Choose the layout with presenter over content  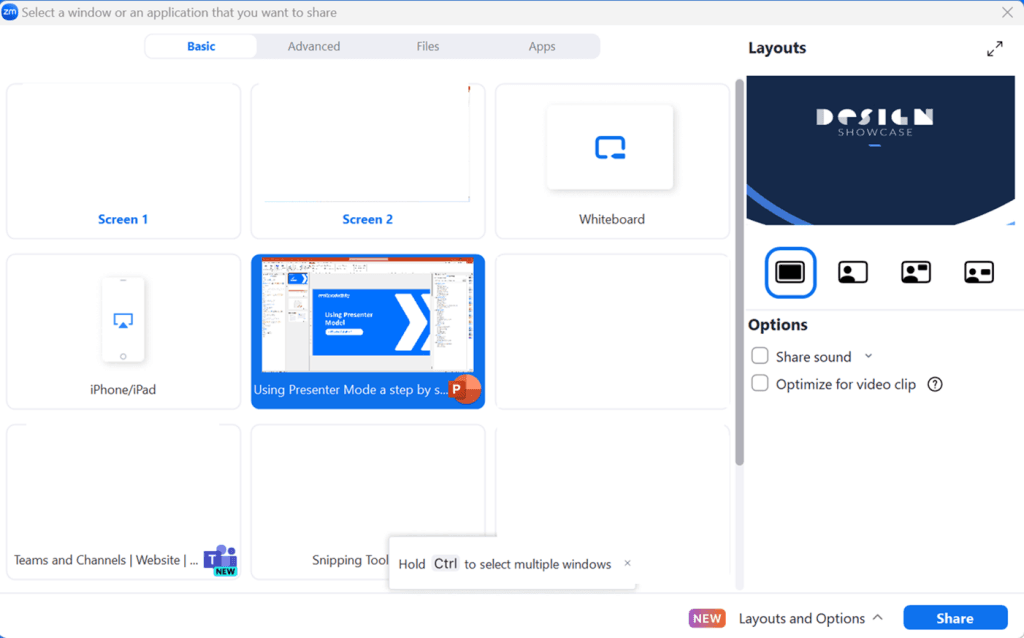point(852,272)
